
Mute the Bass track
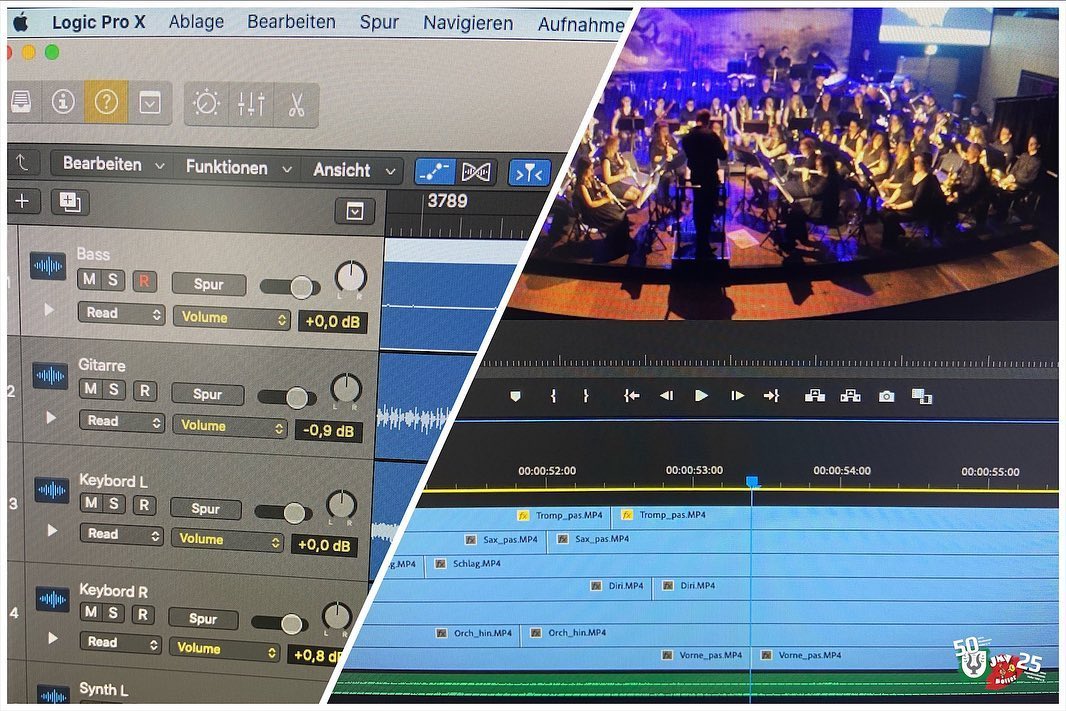click(90, 280)
